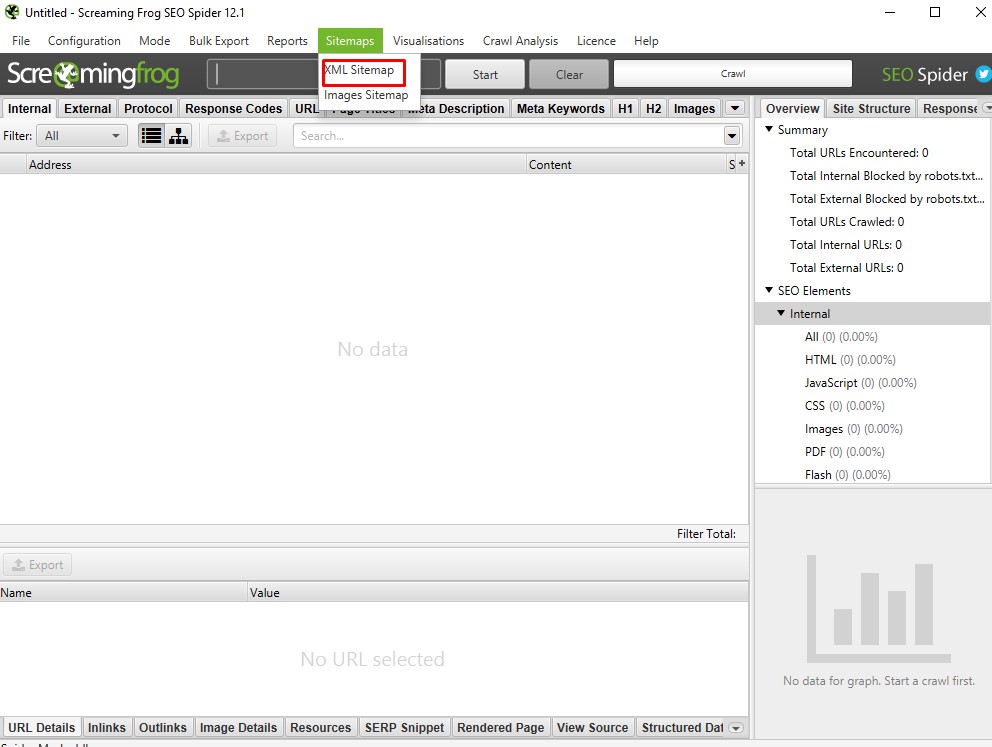Select HTML (0) in Internal tree
Screen dimensions: 992x747
pos(850,359)
